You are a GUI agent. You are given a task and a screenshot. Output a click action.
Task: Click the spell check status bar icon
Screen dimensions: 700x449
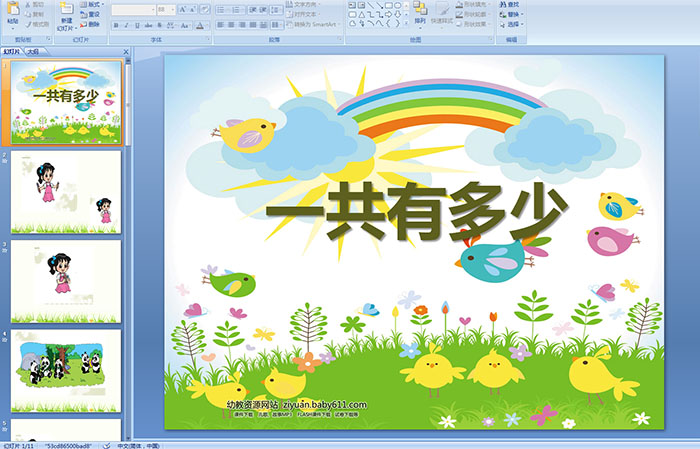(107, 445)
